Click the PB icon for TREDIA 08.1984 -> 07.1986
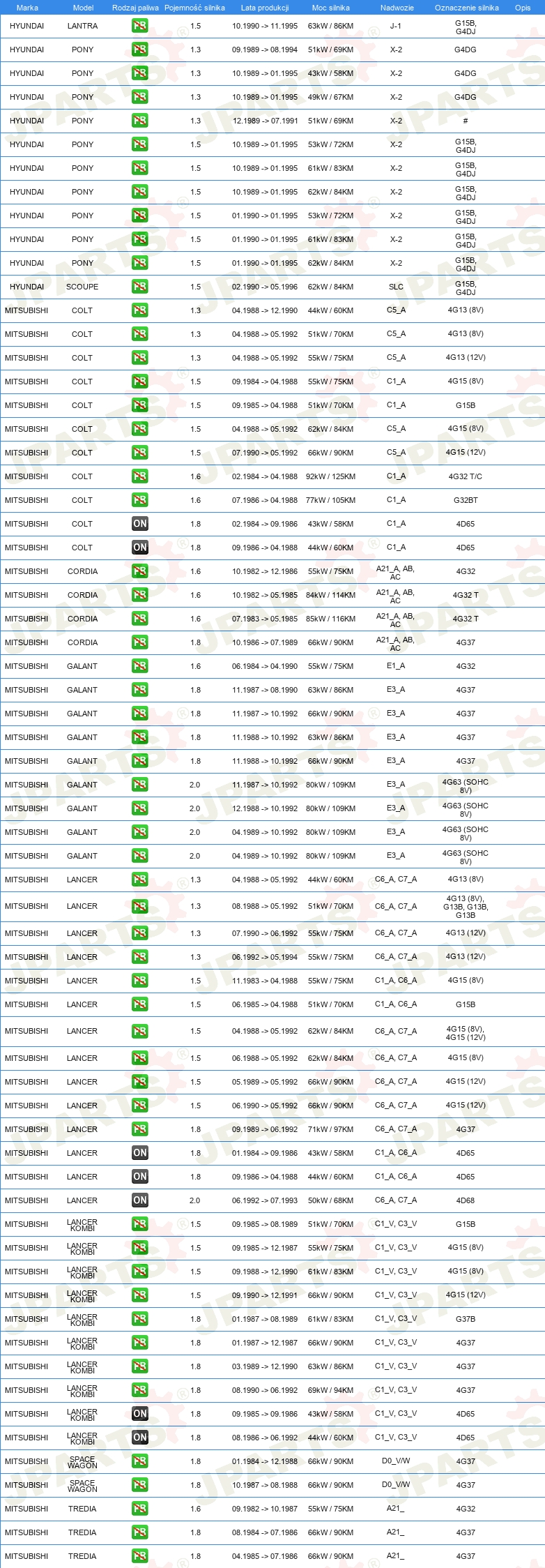The image size is (545, 1568). [x=139, y=1532]
